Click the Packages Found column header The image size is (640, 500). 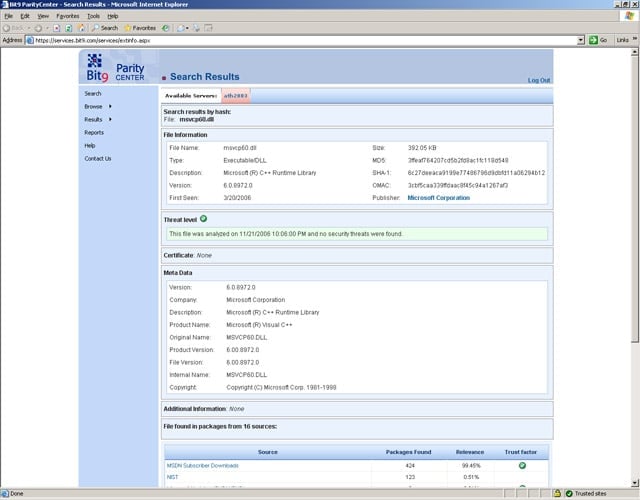pos(409,452)
